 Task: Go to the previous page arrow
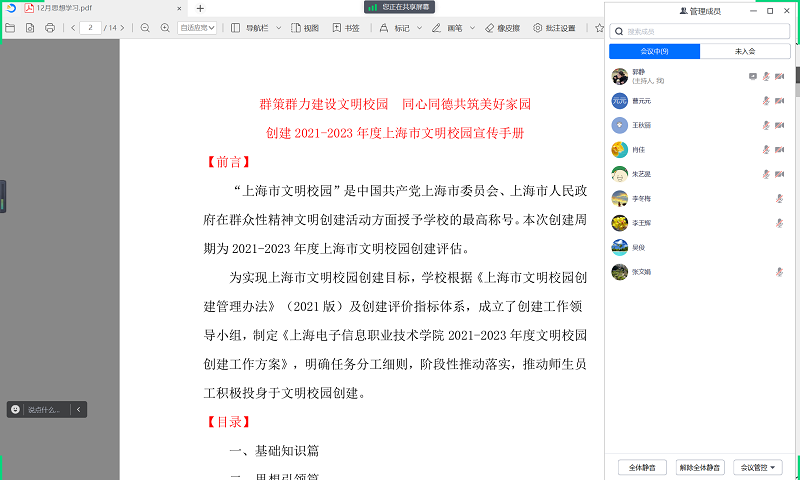coord(73,28)
